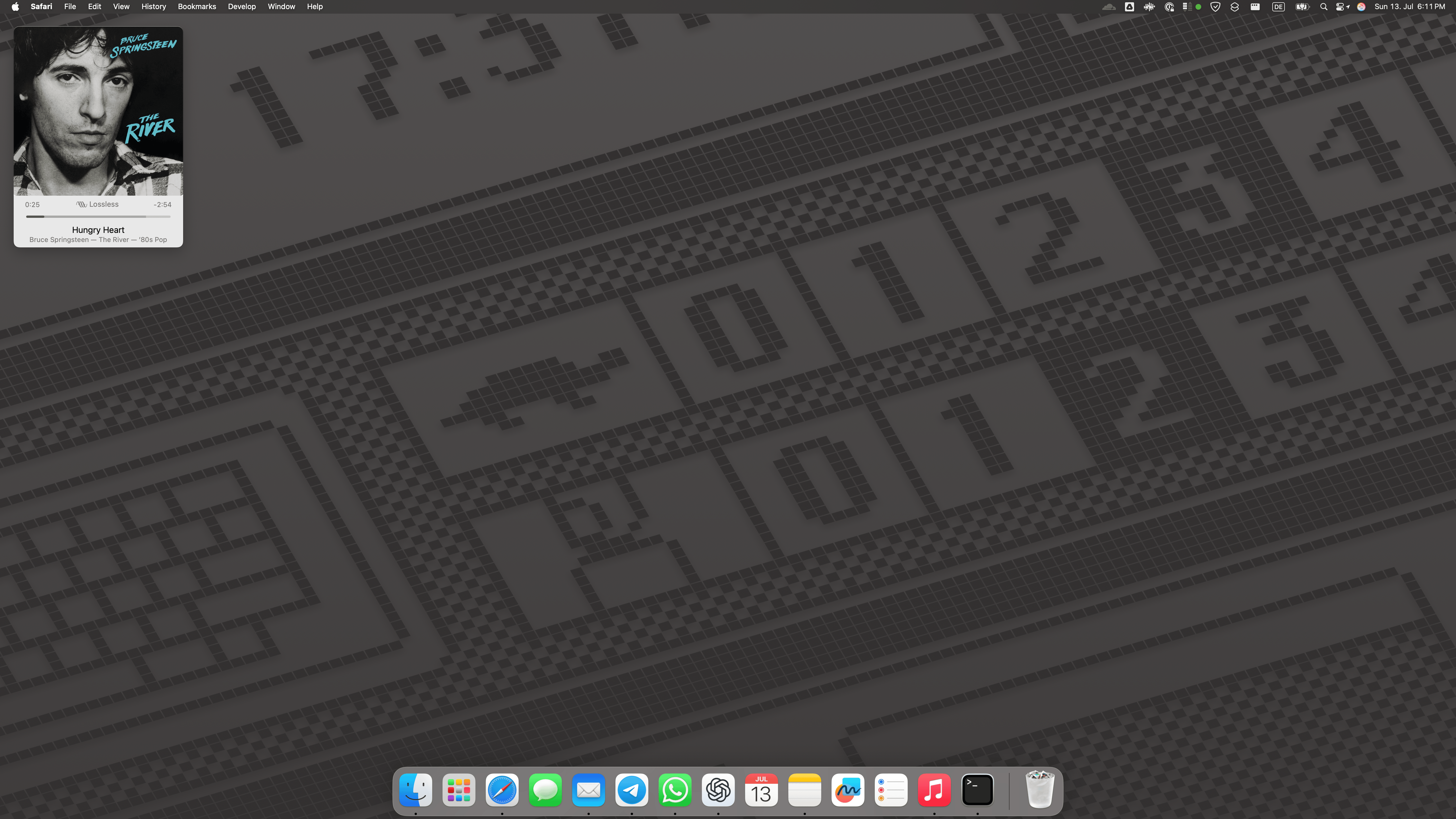Click the padlock privacy menu bar icon
Screen dimensions: 1456x819
point(1169,7)
